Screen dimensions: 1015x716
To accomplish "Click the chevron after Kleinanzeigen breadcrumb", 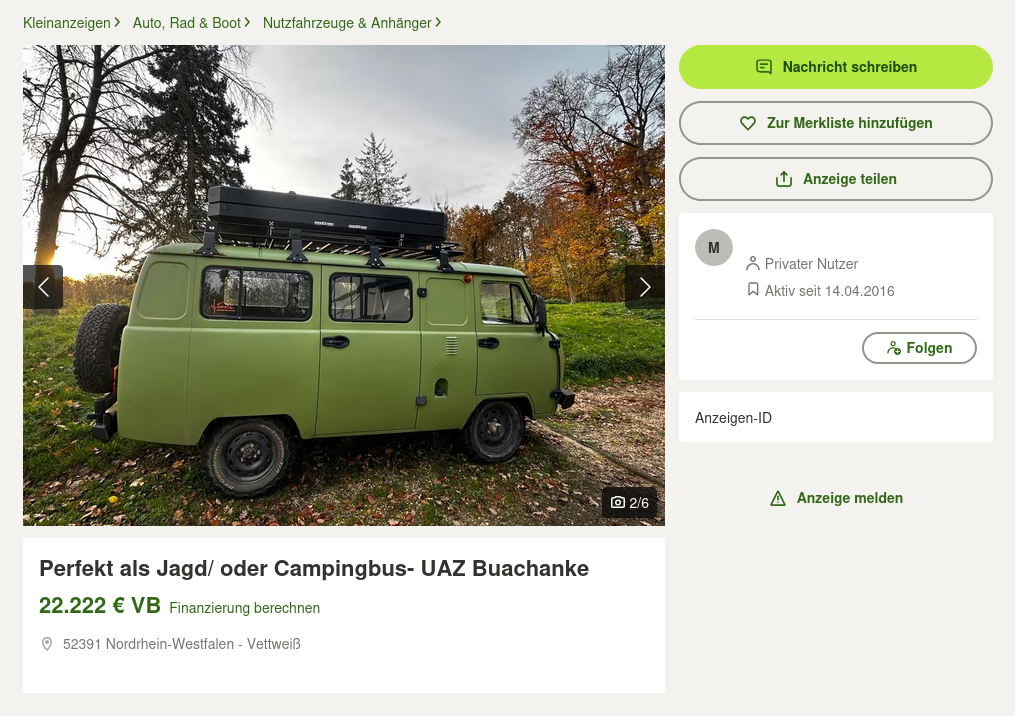I will pos(117,23).
